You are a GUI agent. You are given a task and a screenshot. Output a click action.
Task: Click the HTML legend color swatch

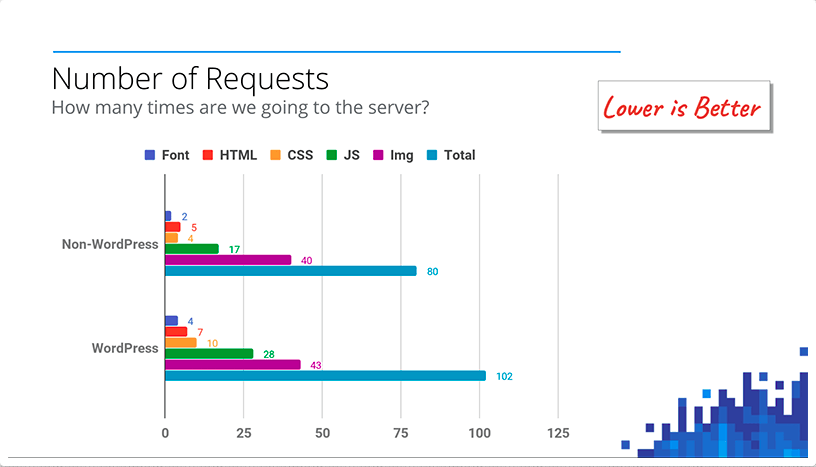click(208, 155)
